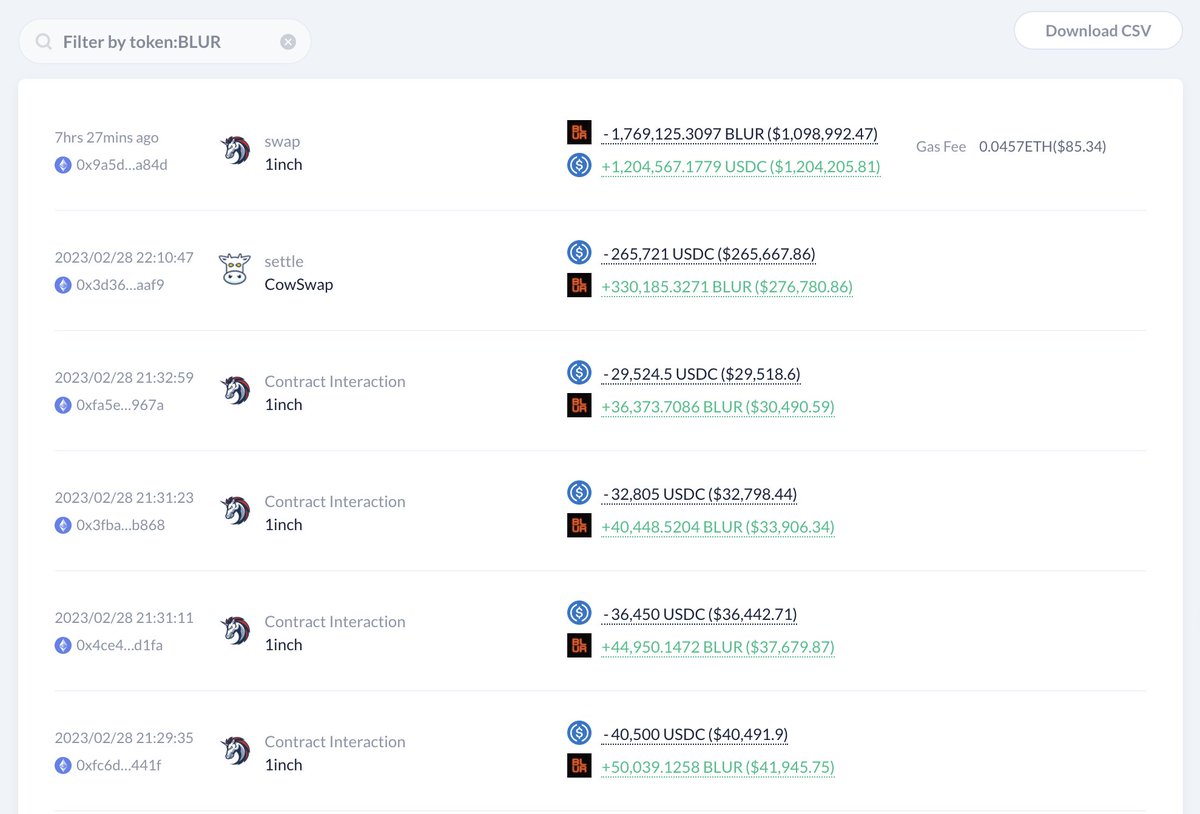Click 1inch name in the swap row
This screenshot has width=1200, height=814.
click(x=283, y=164)
